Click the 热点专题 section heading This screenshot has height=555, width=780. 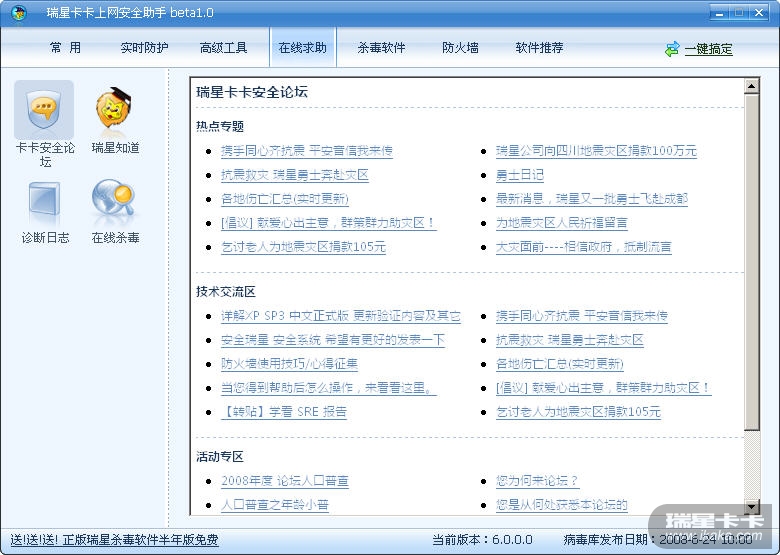tap(220, 126)
